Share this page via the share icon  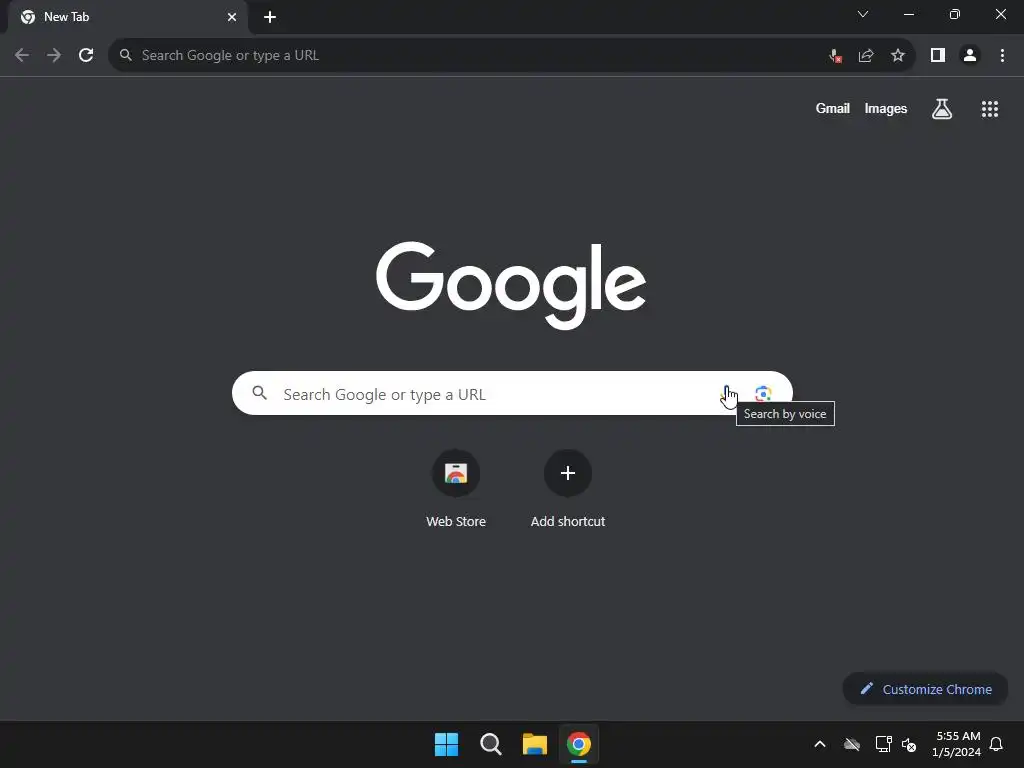point(866,56)
